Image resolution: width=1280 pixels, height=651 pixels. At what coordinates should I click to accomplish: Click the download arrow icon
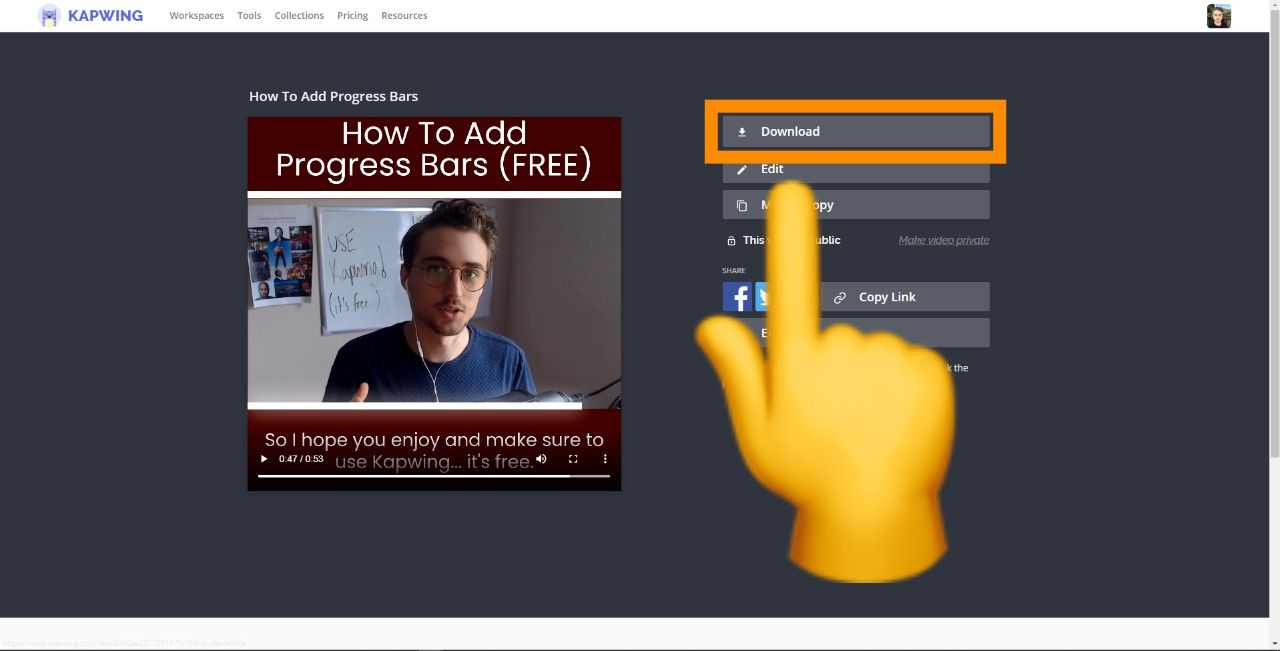[742, 132]
